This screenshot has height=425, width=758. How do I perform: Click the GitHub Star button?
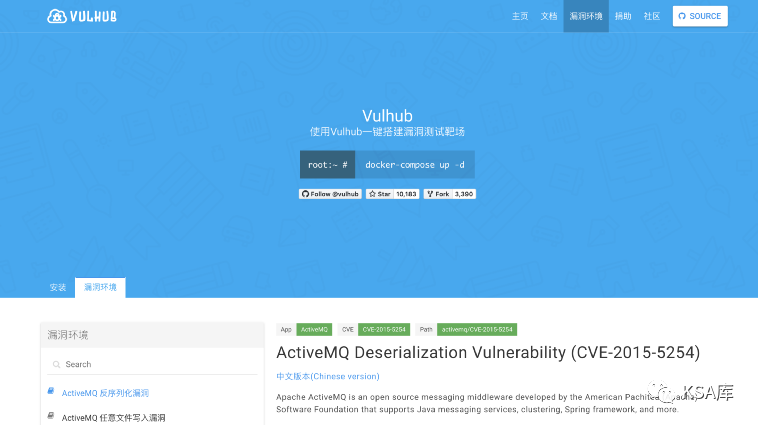(x=379, y=194)
